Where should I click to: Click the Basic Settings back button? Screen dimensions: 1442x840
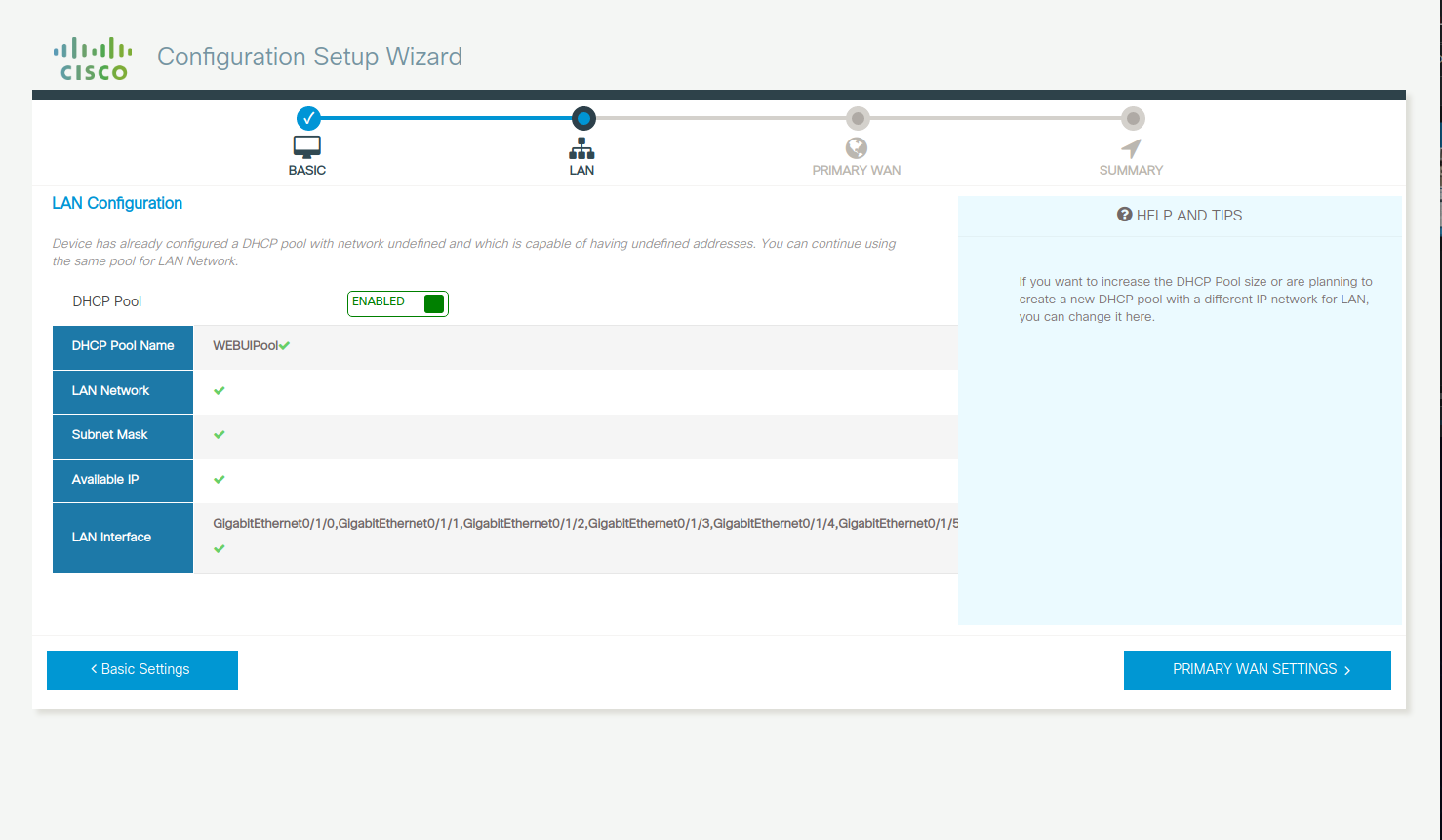[141, 670]
